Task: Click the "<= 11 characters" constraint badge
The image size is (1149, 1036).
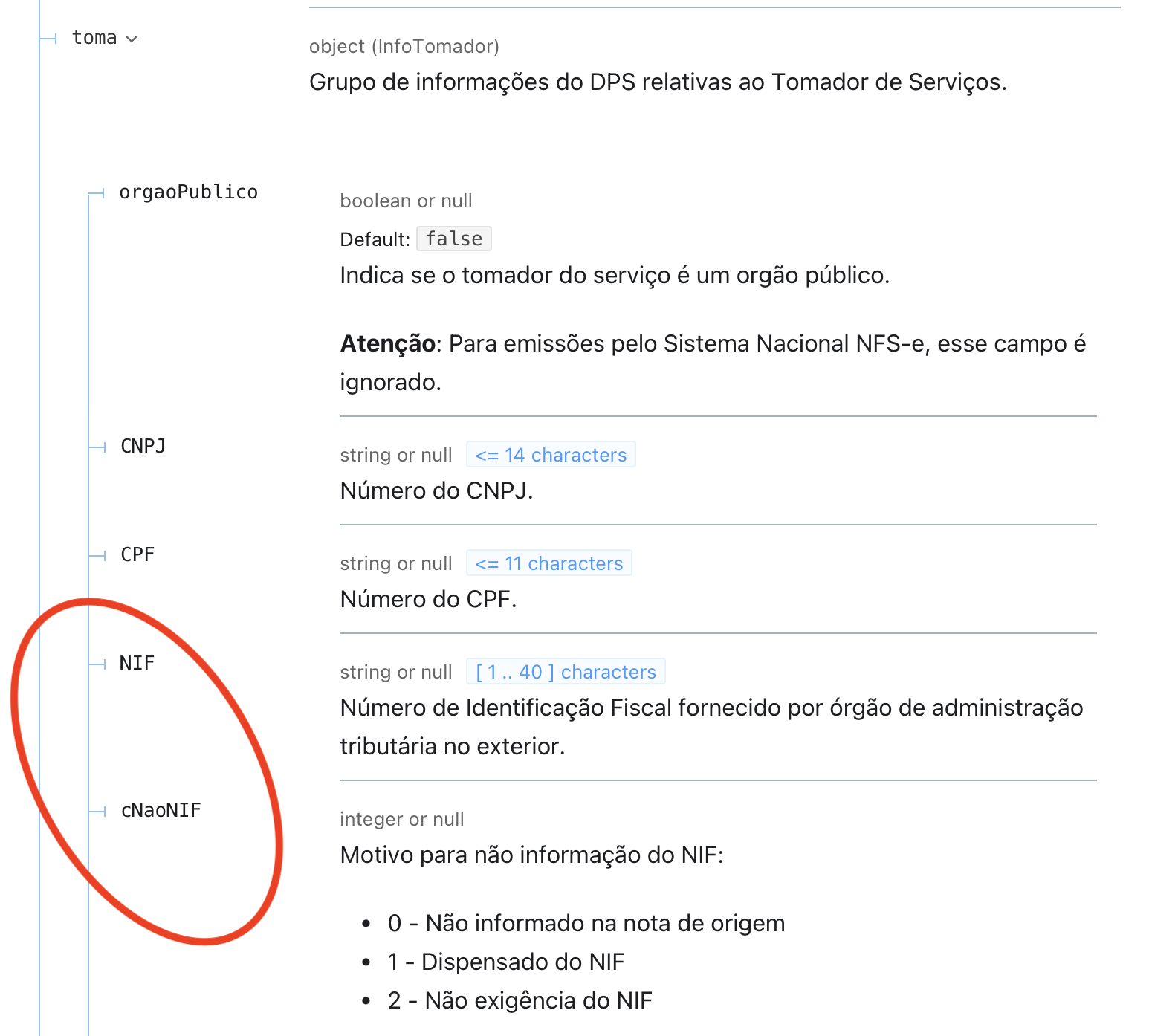Action: point(548,563)
